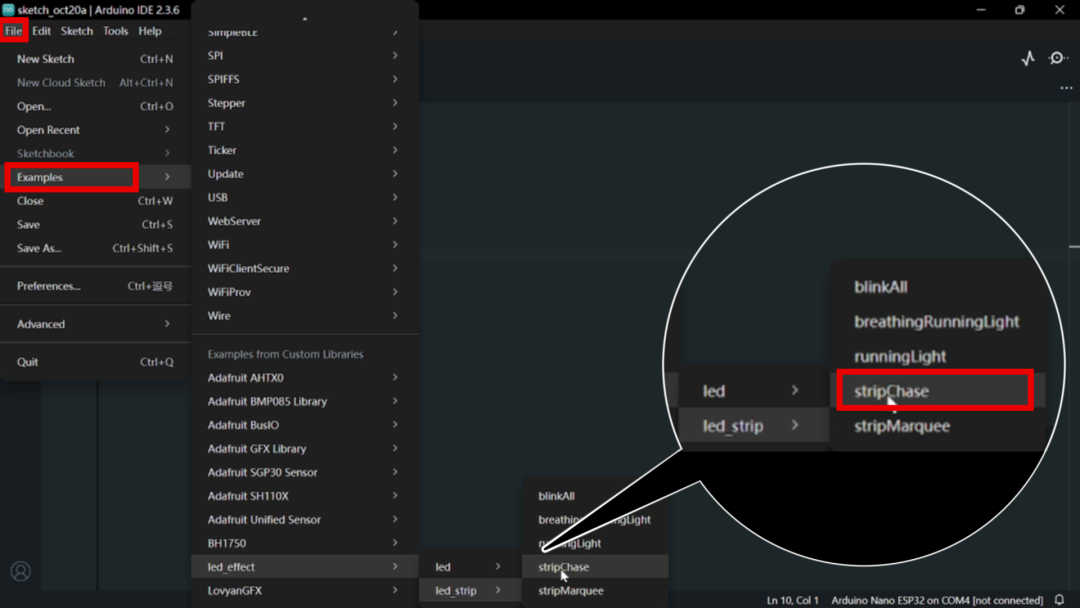Click scroll-up arrow atop the examples list
The height and width of the screenshot is (608, 1080).
pos(305,18)
